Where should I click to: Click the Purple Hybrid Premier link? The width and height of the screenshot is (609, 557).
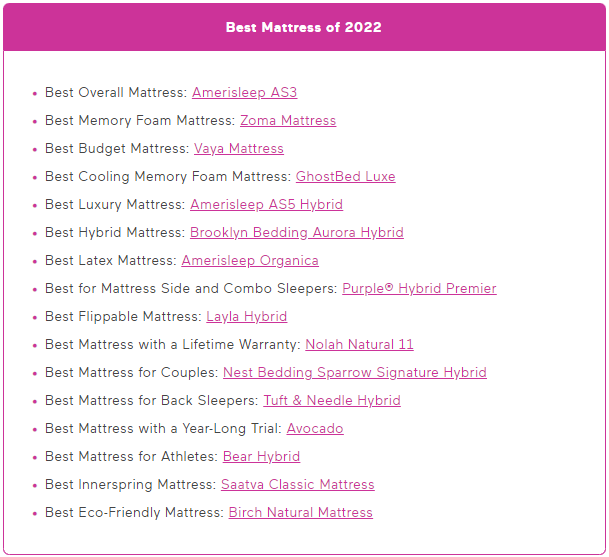pyautogui.click(x=419, y=288)
